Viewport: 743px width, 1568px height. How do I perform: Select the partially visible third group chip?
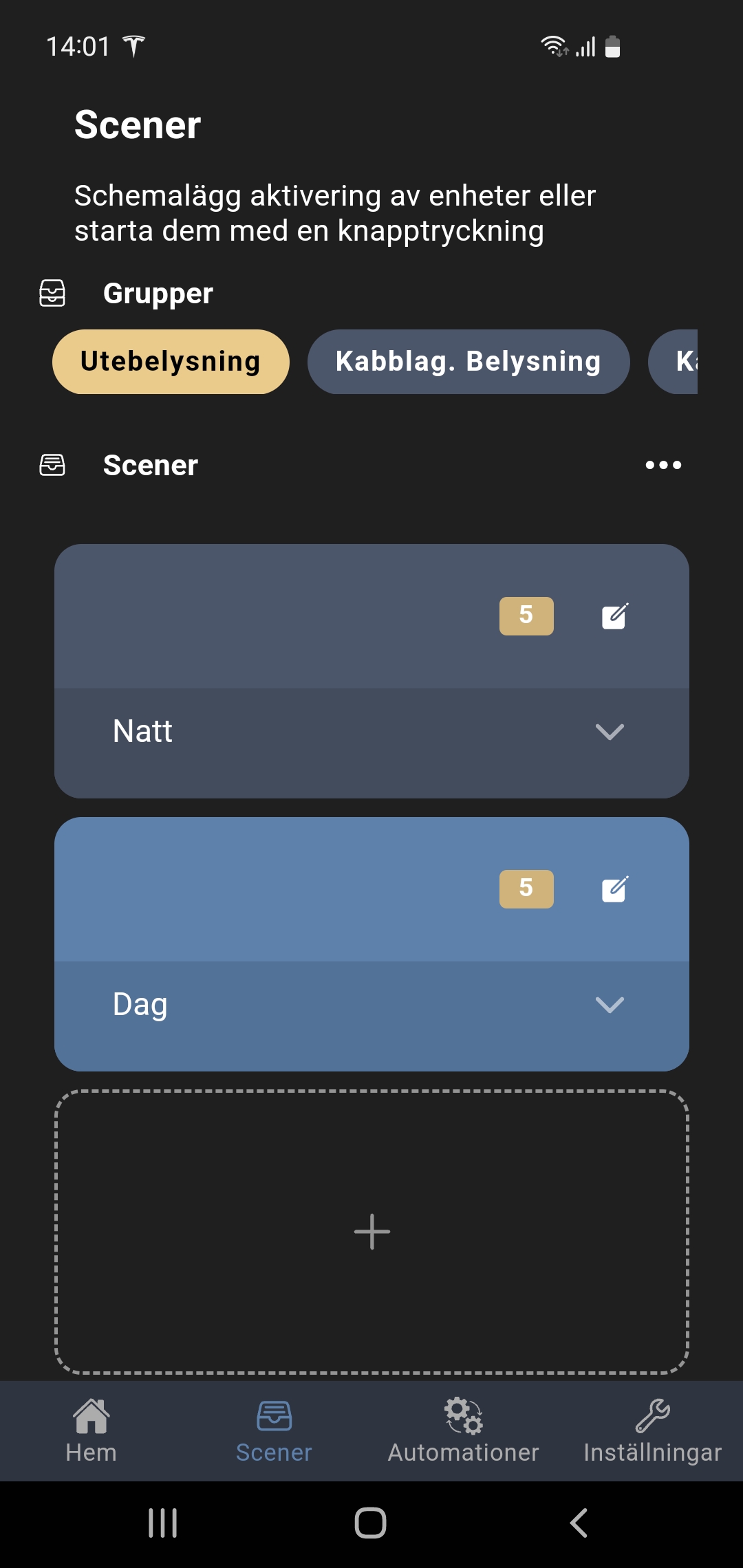[674, 362]
